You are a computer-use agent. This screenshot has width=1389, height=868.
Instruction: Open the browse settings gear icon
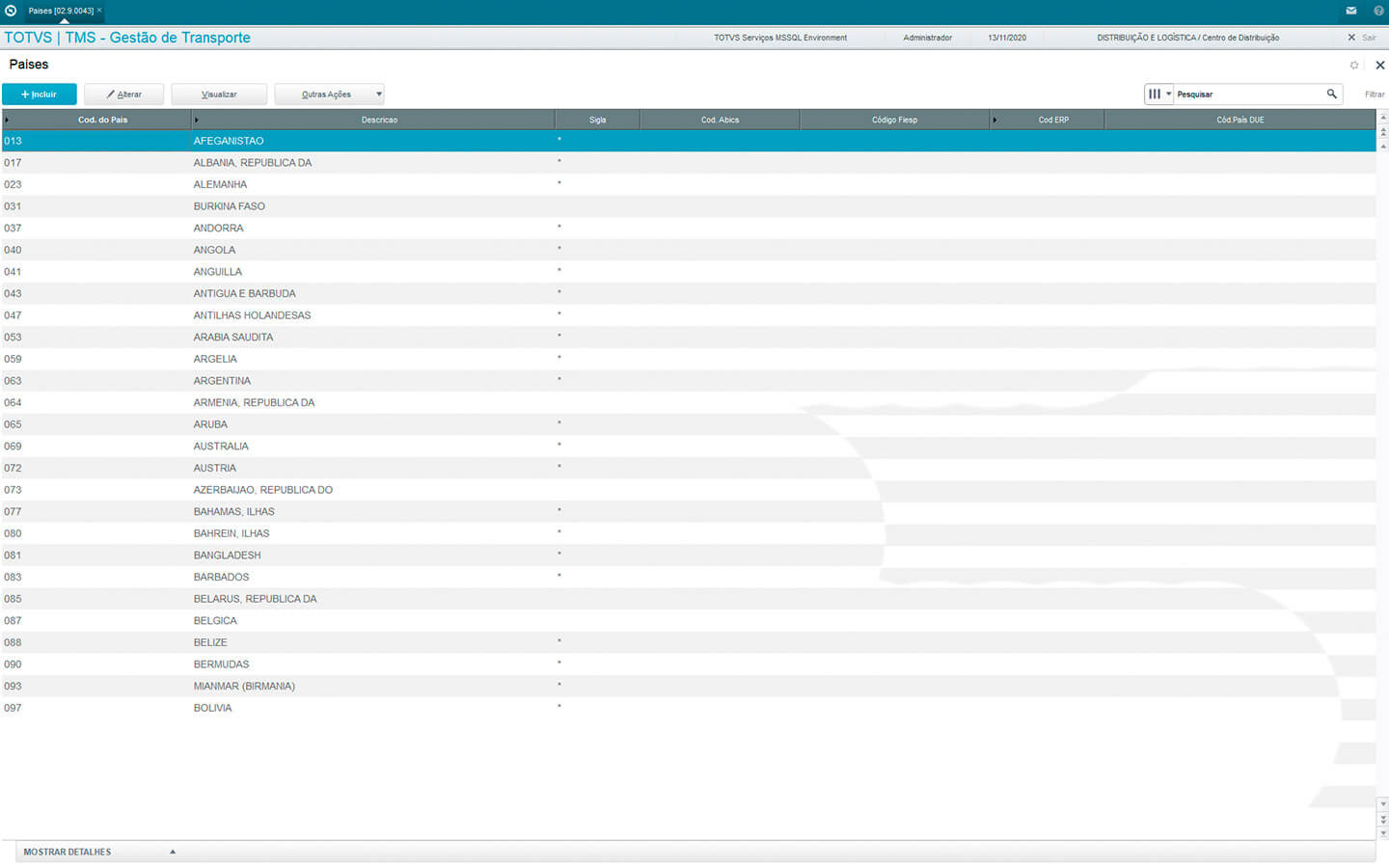coord(1354,65)
